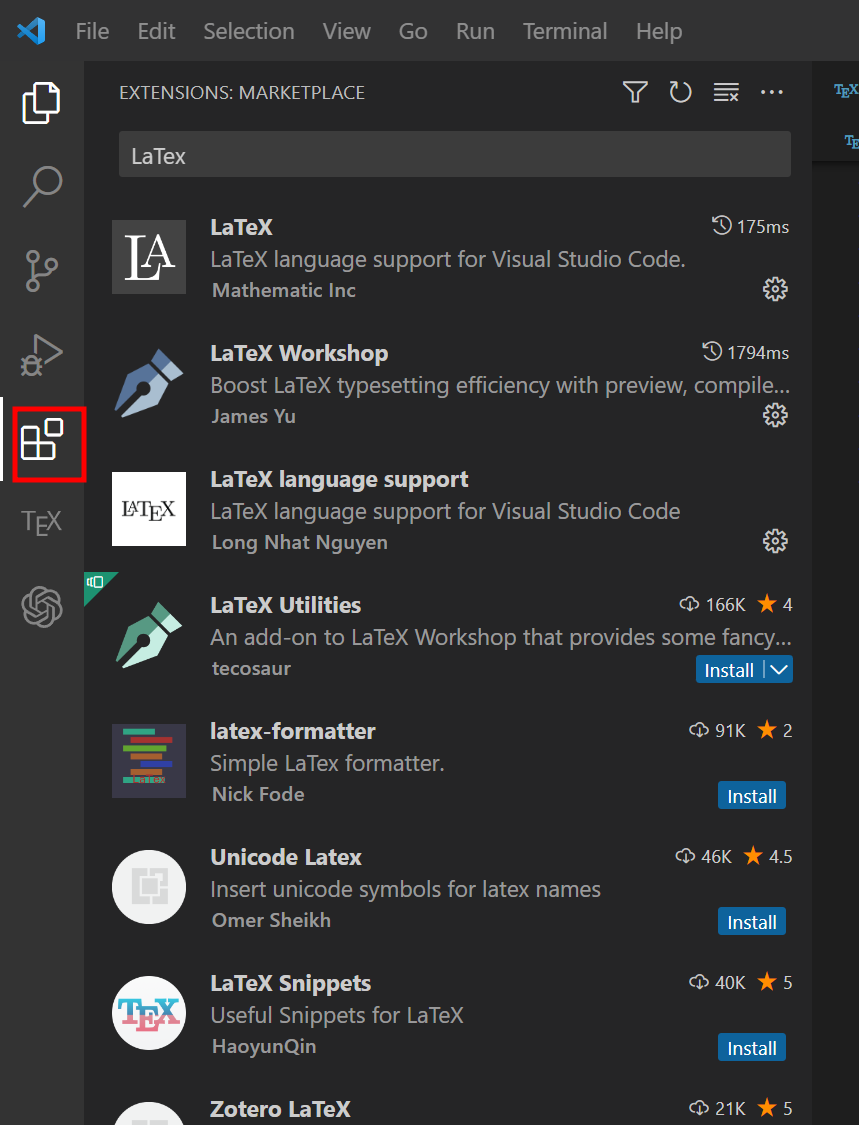
Task: Open the Selection menu
Action: pos(249,32)
